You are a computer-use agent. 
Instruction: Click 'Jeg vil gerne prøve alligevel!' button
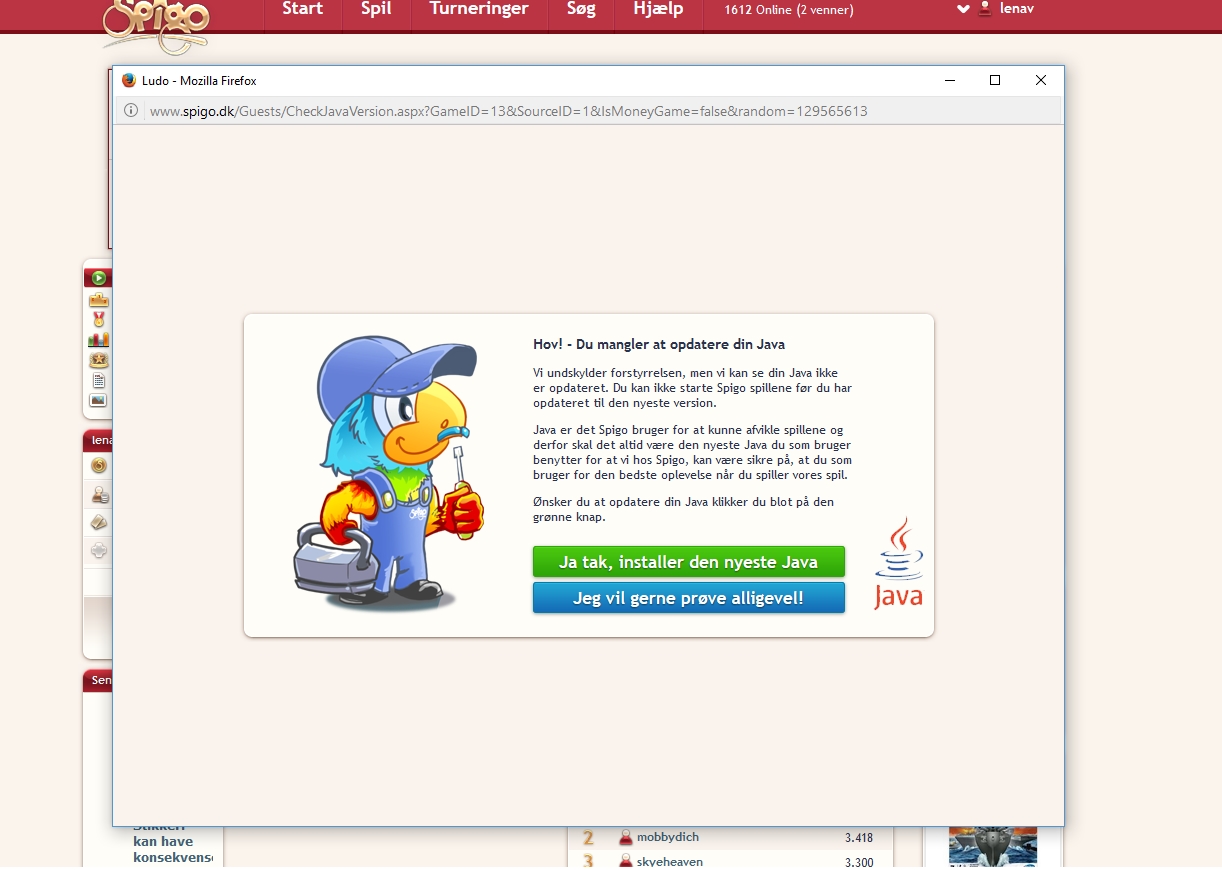(688, 598)
